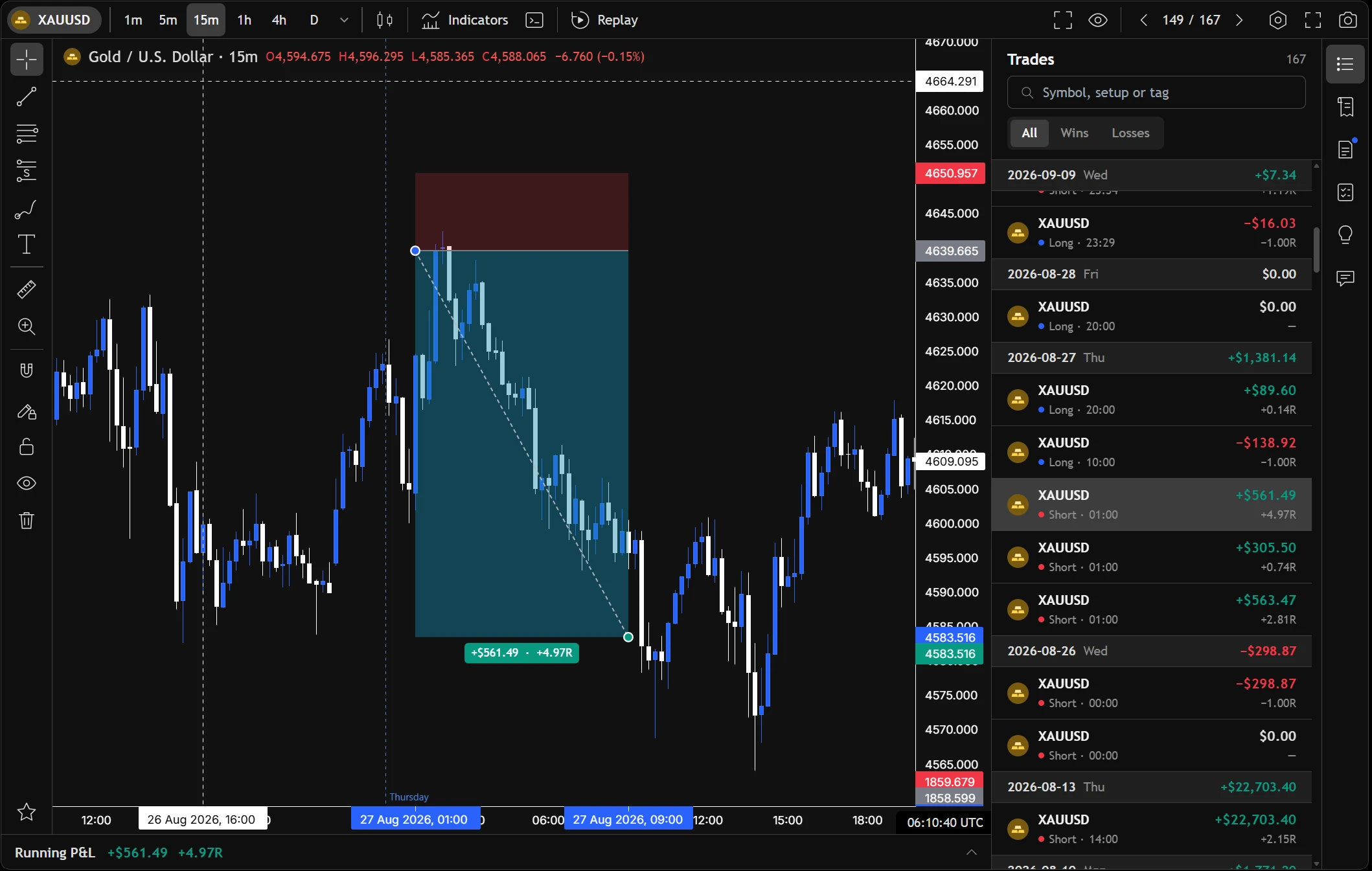Toggle the top-bar eye visibility icon
This screenshot has width=1372, height=871.
point(1098,20)
